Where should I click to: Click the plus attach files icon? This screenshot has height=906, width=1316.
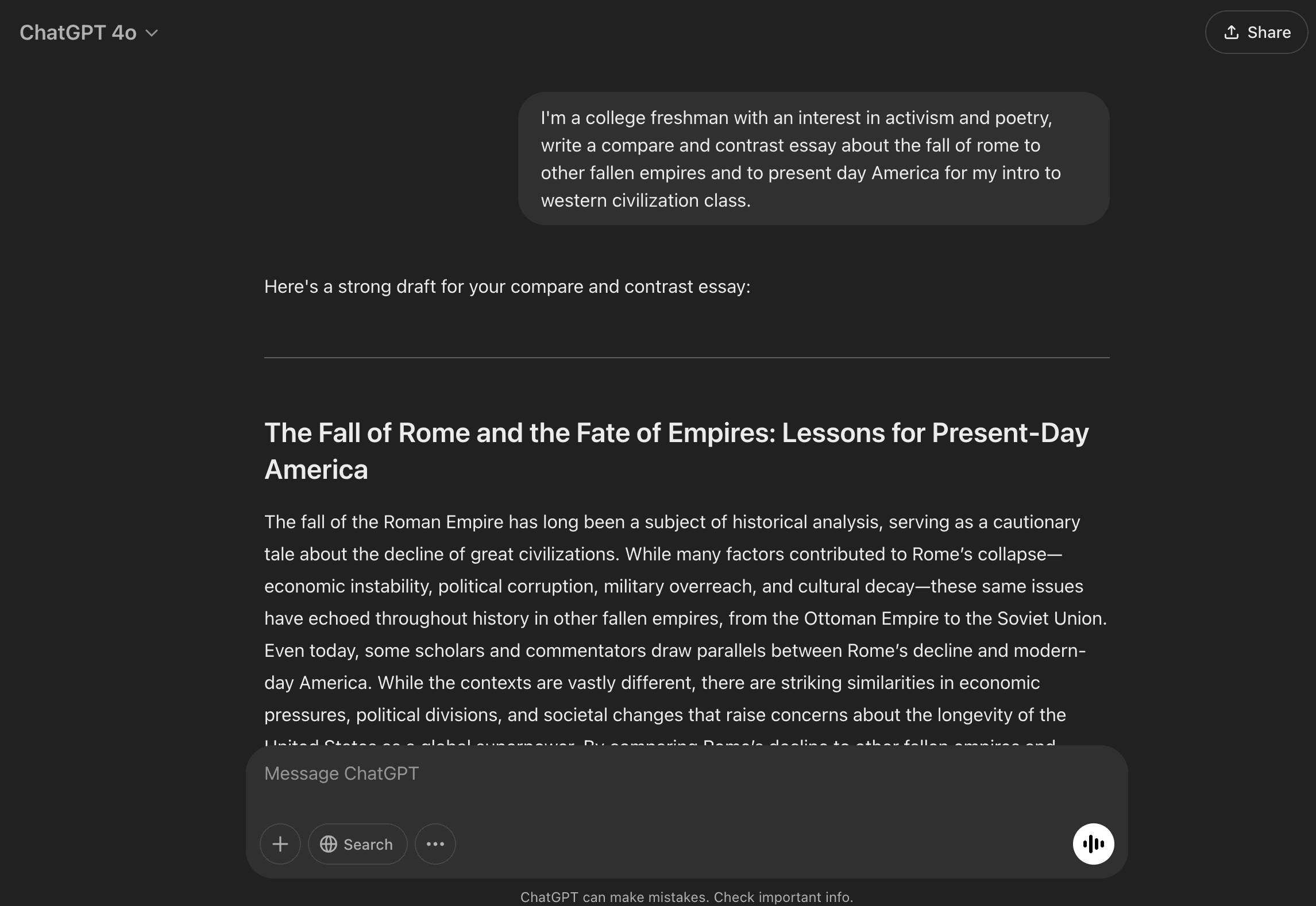tap(280, 844)
